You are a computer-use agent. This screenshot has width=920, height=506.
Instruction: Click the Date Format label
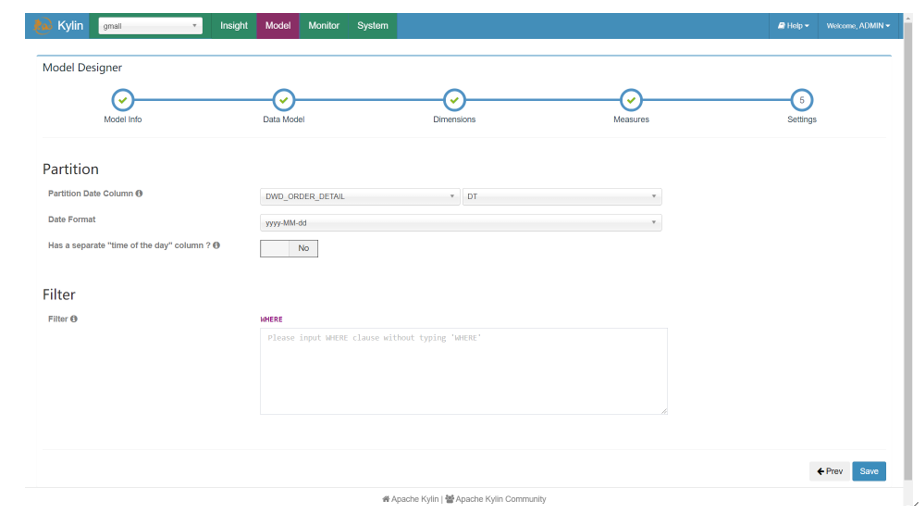[x=72, y=220]
